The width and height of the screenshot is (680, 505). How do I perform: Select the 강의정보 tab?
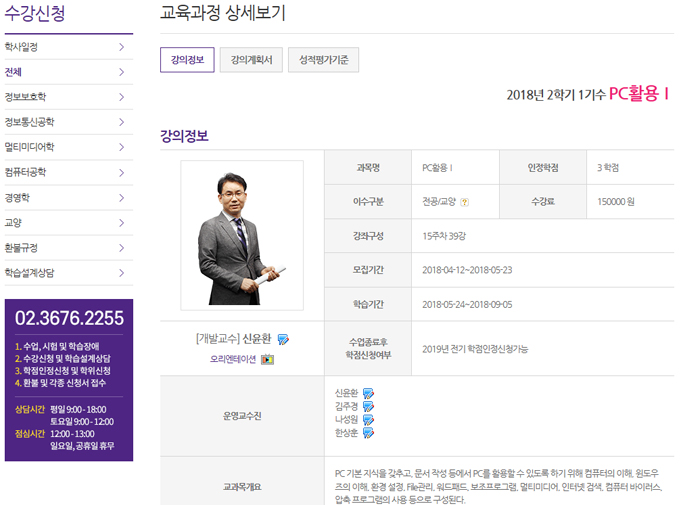(x=187, y=60)
